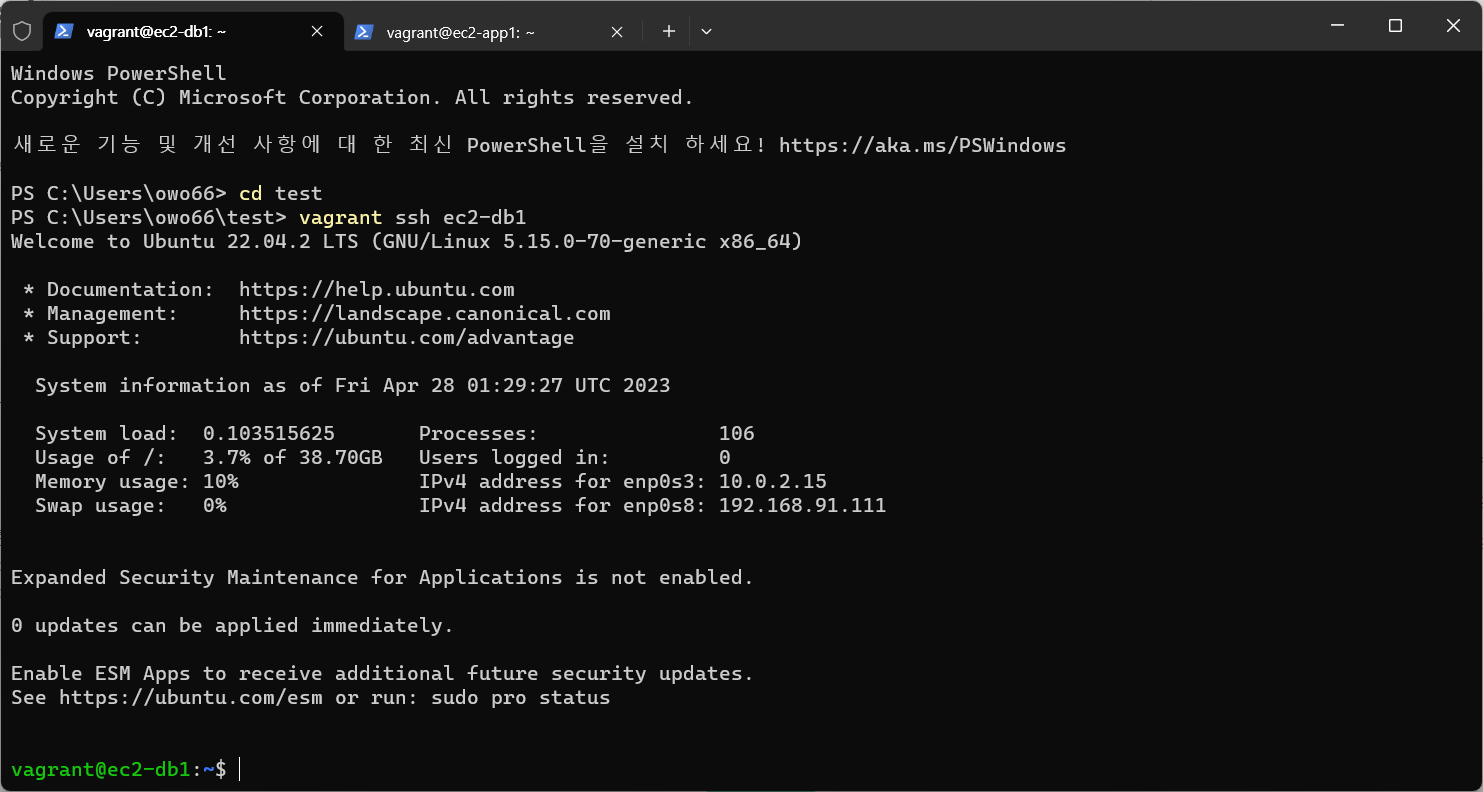1483x792 pixels.
Task: Click the Microsoft Corporation copyright line
Action: [x=353, y=98]
